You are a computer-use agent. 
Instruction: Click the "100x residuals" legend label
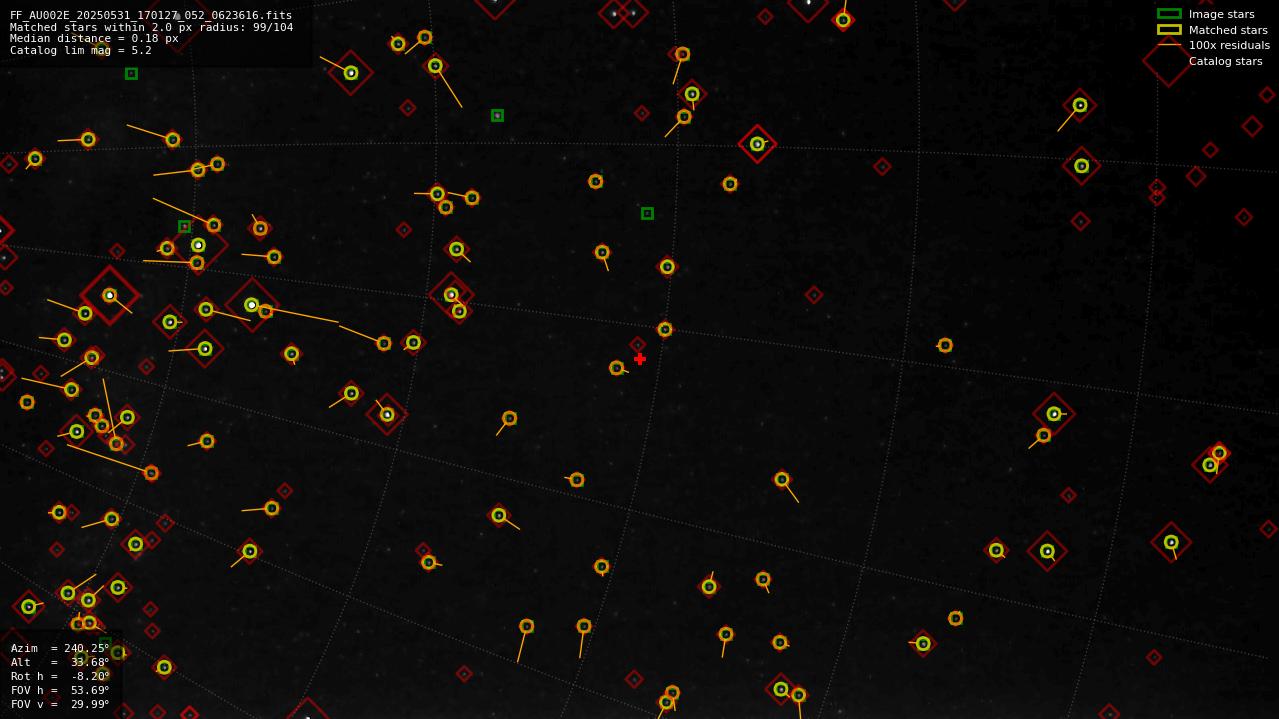(x=1229, y=45)
